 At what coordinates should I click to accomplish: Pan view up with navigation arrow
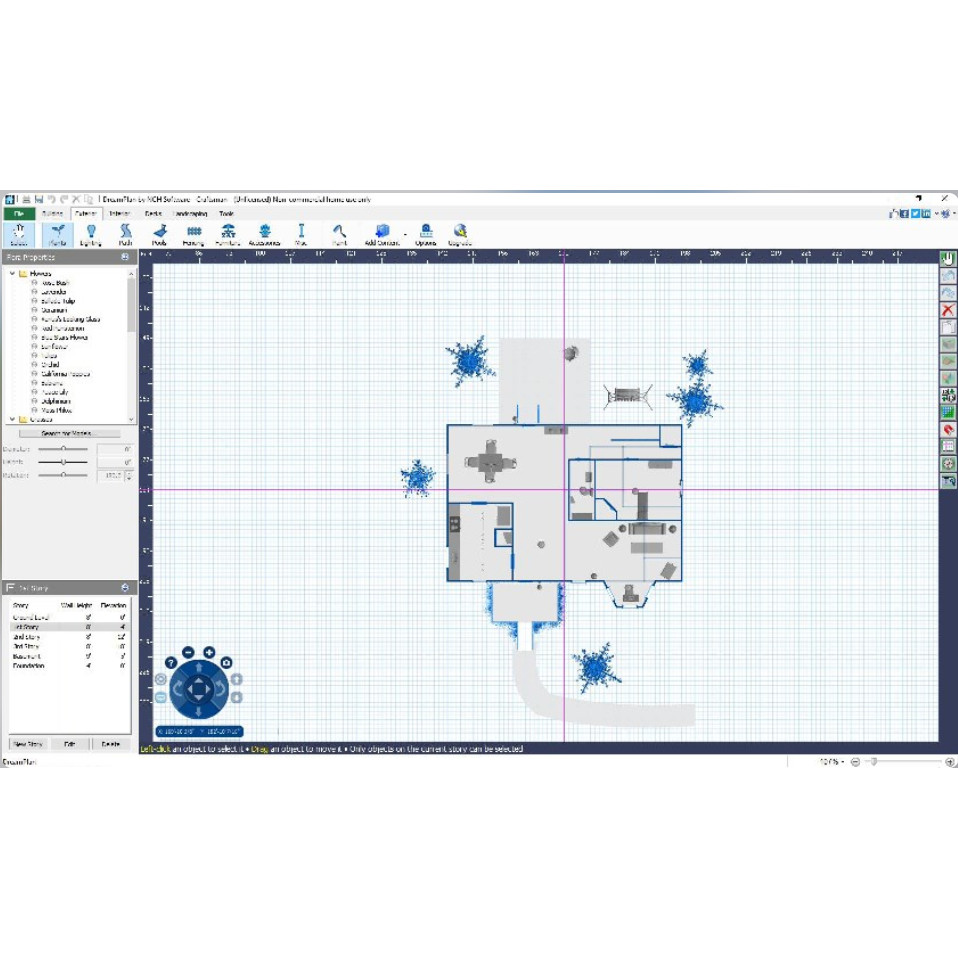[199, 668]
